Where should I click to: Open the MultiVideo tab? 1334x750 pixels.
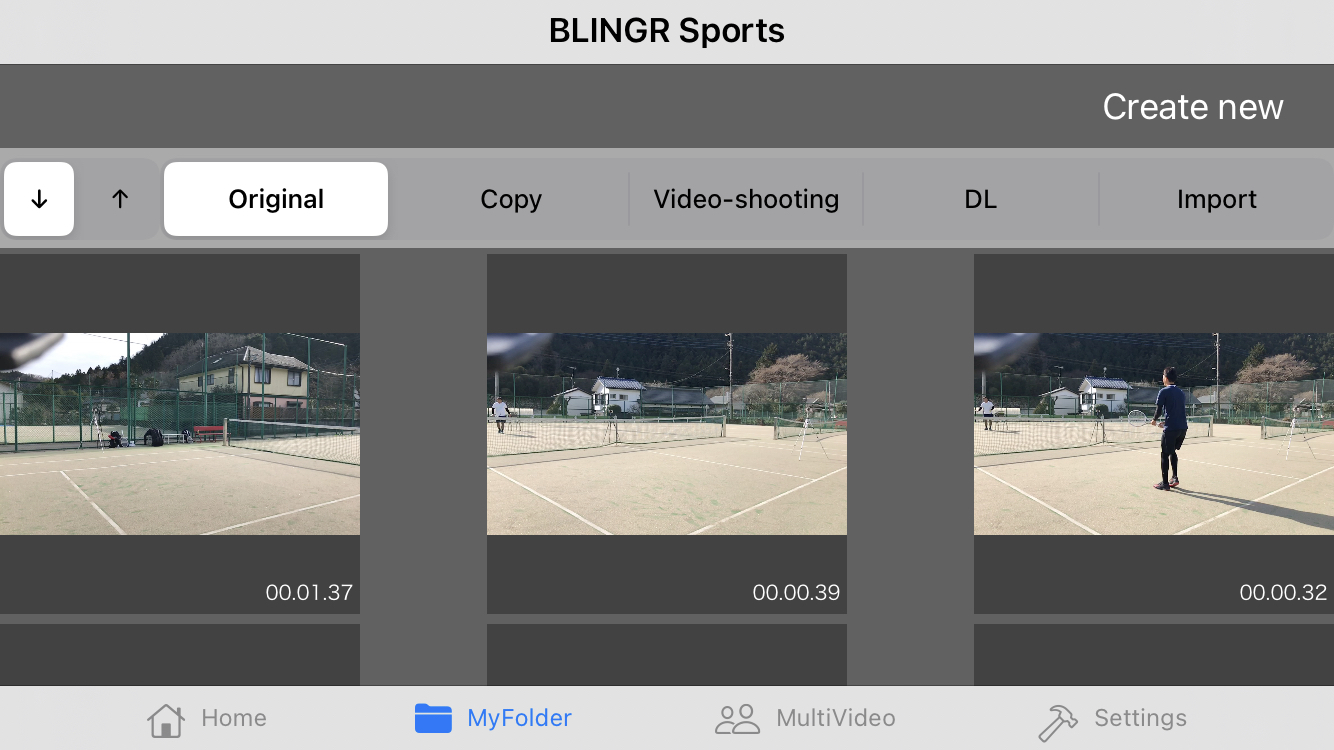pos(805,718)
